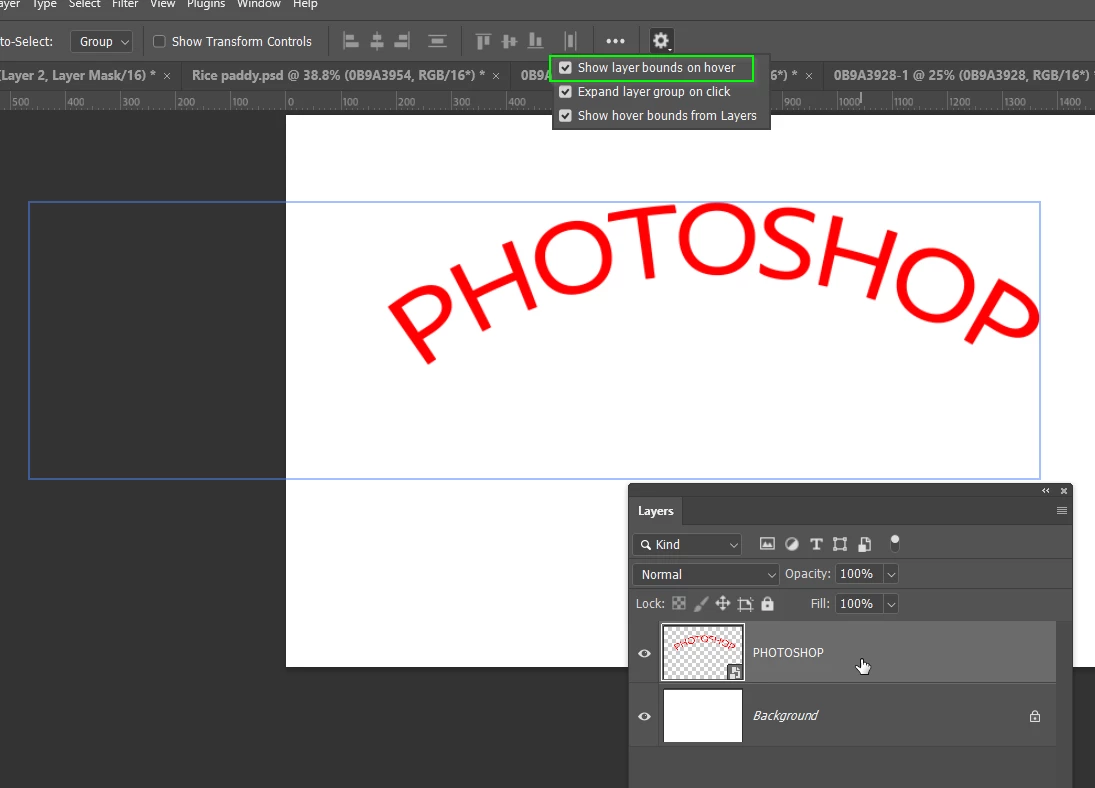Click align top edges icon

[x=483, y=41]
